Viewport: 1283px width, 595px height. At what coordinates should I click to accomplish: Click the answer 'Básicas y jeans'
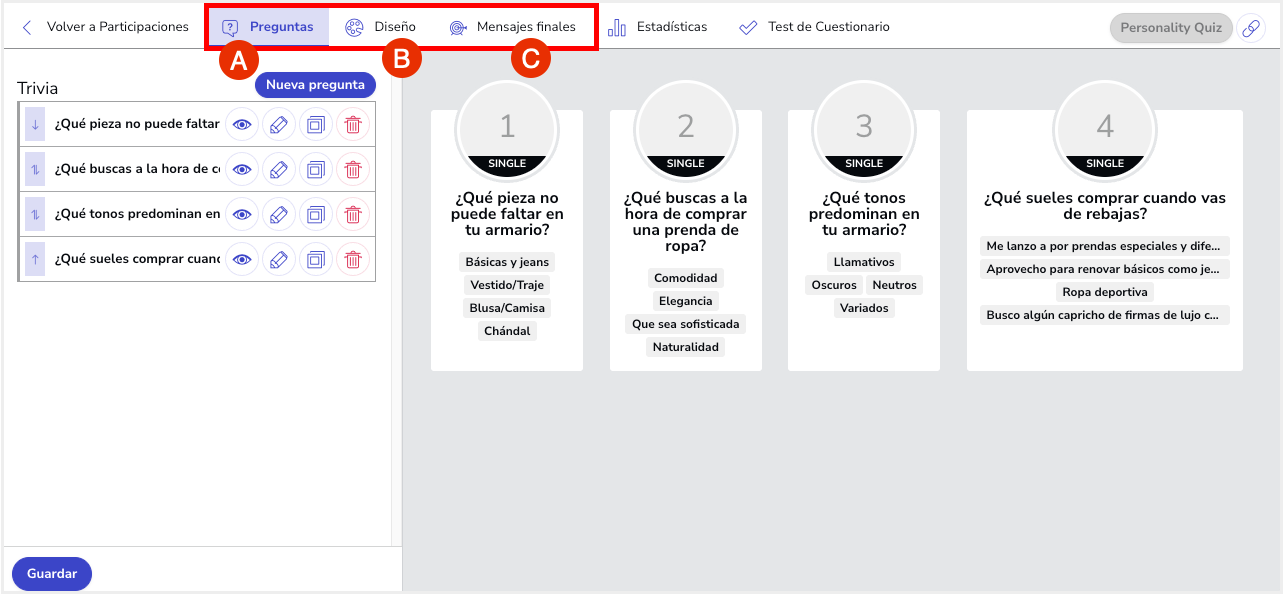click(507, 262)
